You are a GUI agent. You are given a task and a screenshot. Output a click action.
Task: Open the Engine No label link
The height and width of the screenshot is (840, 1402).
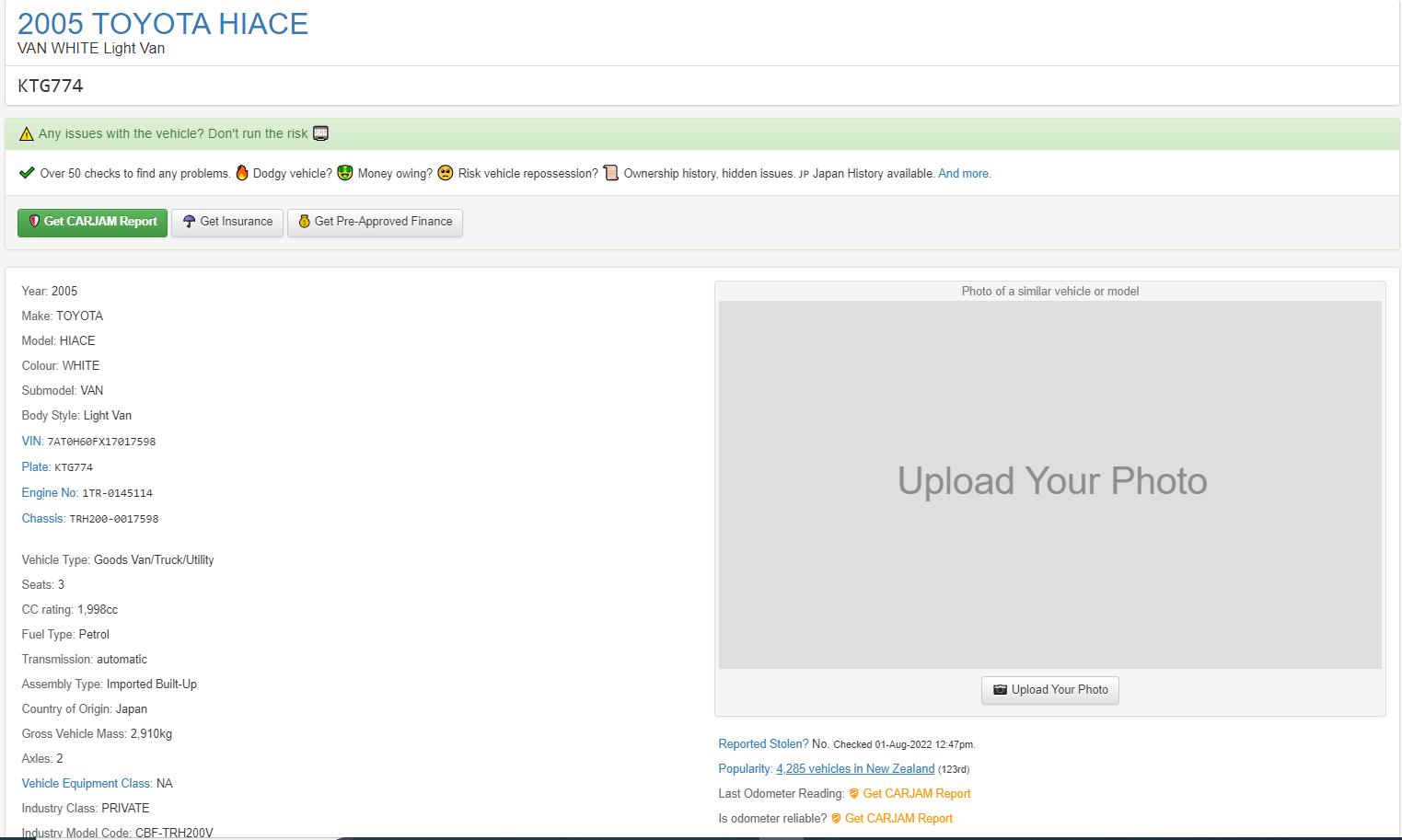(50, 493)
